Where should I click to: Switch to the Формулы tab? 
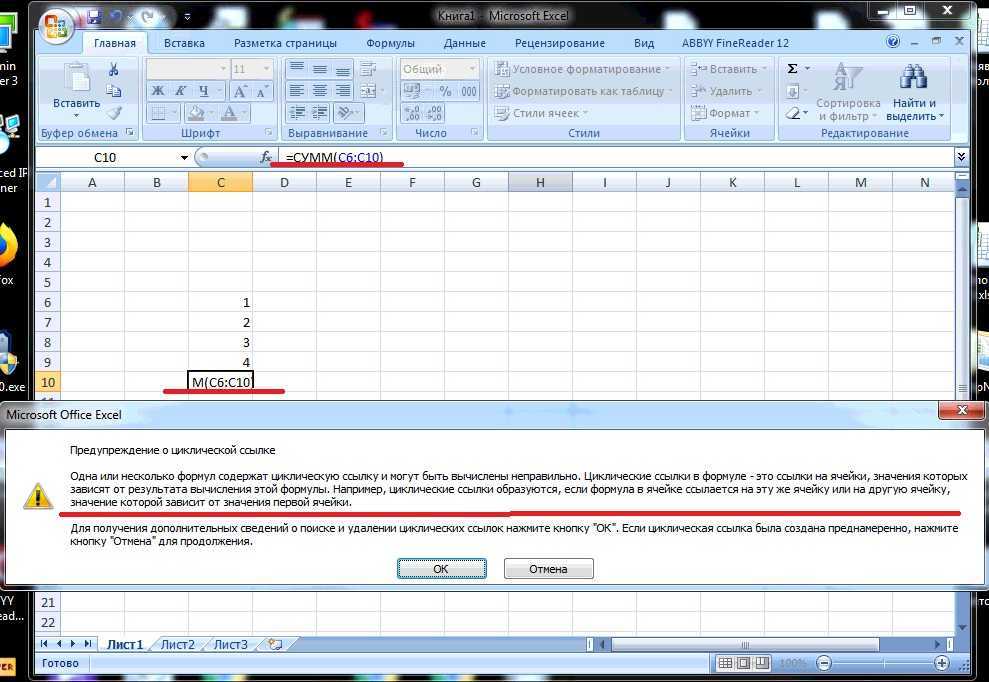click(x=390, y=43)
